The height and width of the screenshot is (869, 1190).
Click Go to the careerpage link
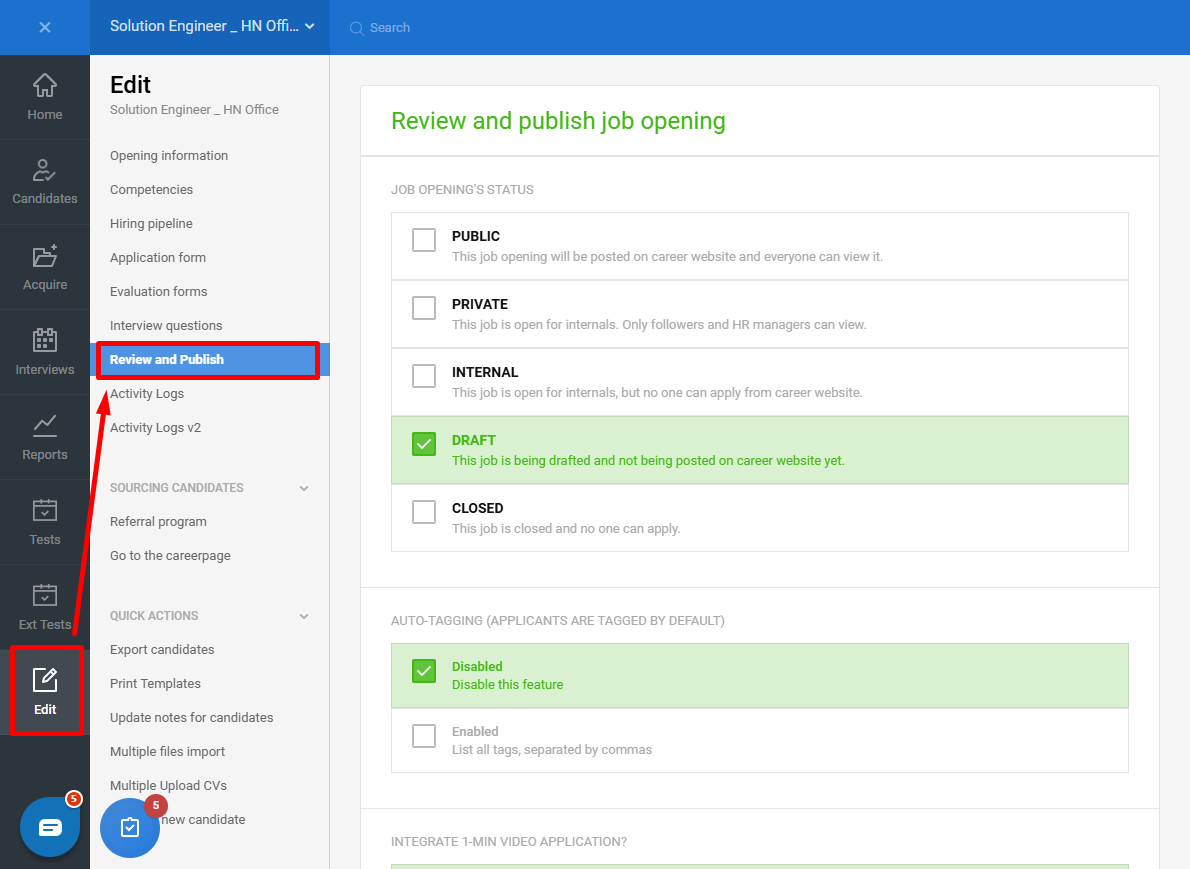[x=170, y=556]
